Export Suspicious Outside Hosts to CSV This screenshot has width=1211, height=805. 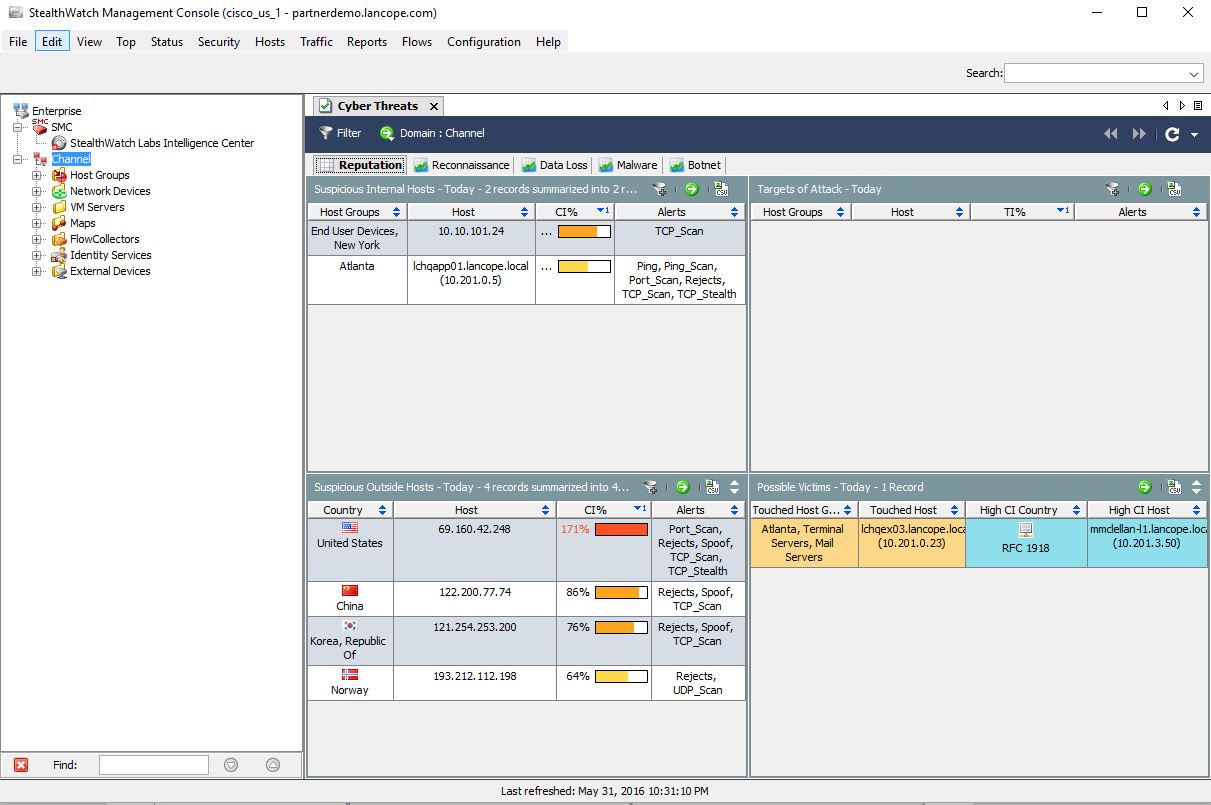point(712,487)
